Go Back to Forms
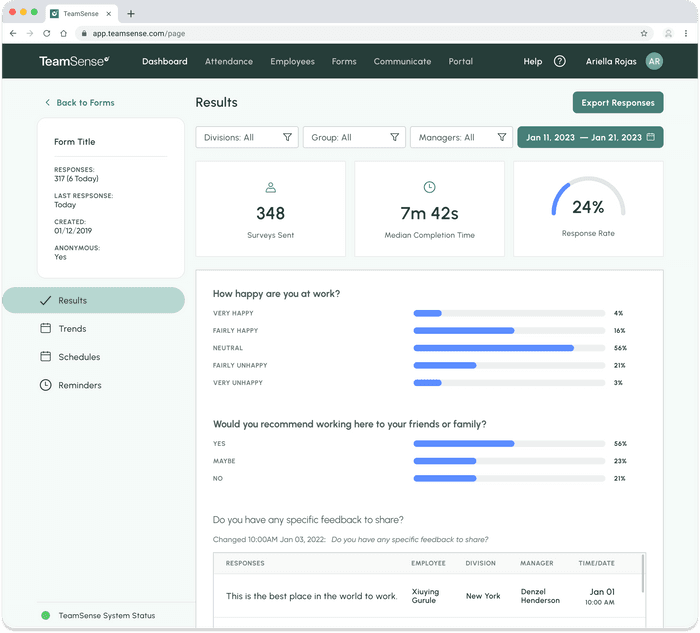The image size is (700, 633). point(85,103)
